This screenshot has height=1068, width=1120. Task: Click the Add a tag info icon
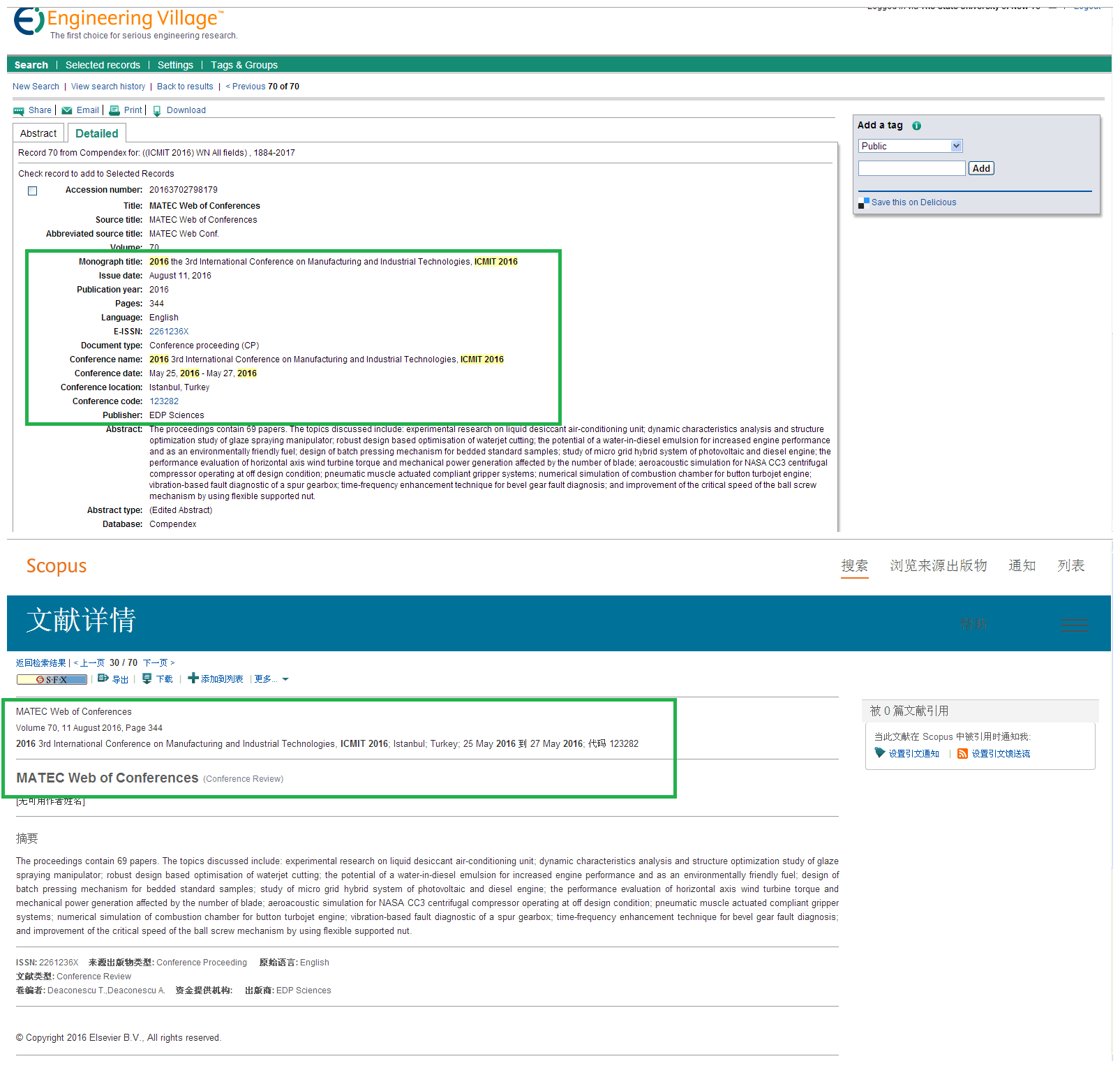coord(916,126)
